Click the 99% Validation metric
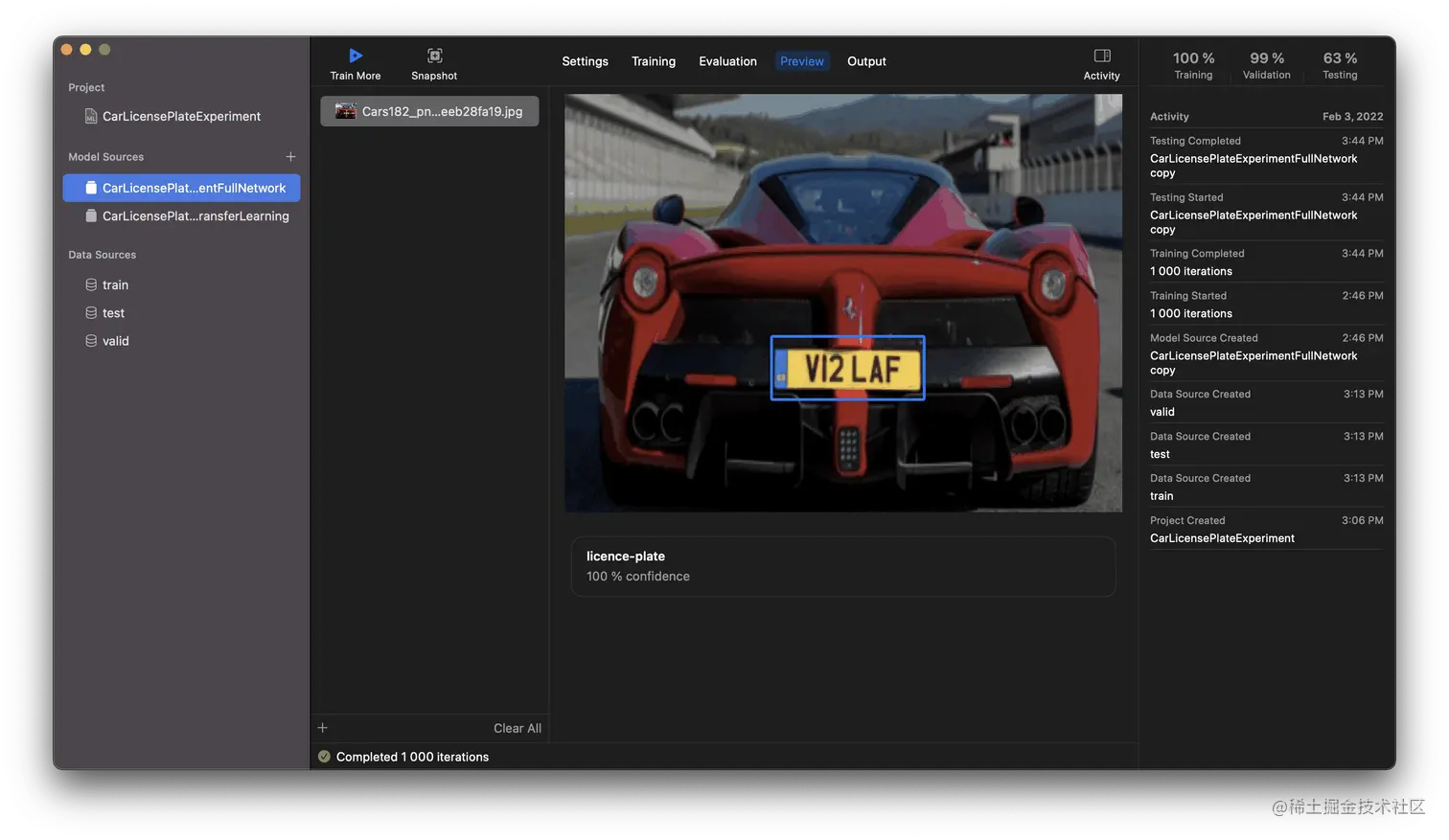 tap(1266, 64)
